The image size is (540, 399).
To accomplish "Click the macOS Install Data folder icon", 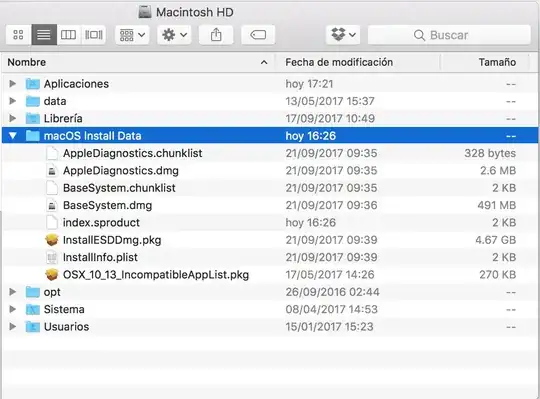I will 33,136.
